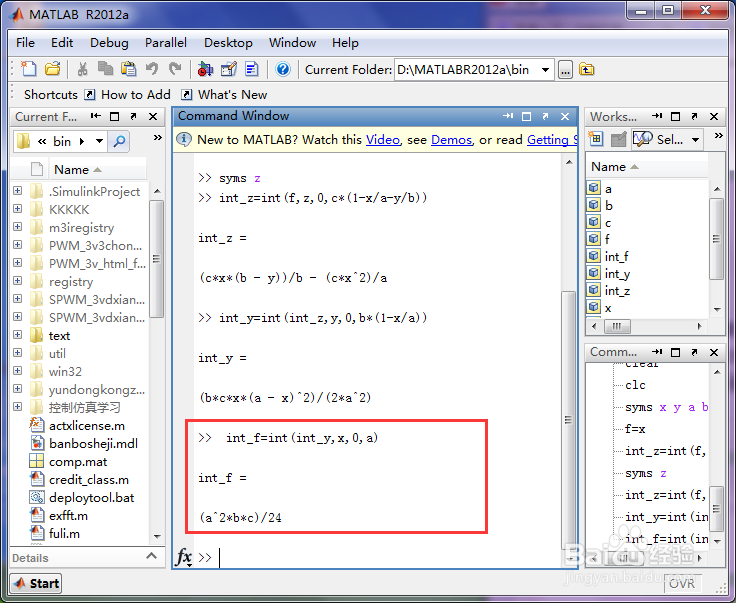Click the Undo arrow icon
The image size is (736, 603).
[x=151, y=69]
